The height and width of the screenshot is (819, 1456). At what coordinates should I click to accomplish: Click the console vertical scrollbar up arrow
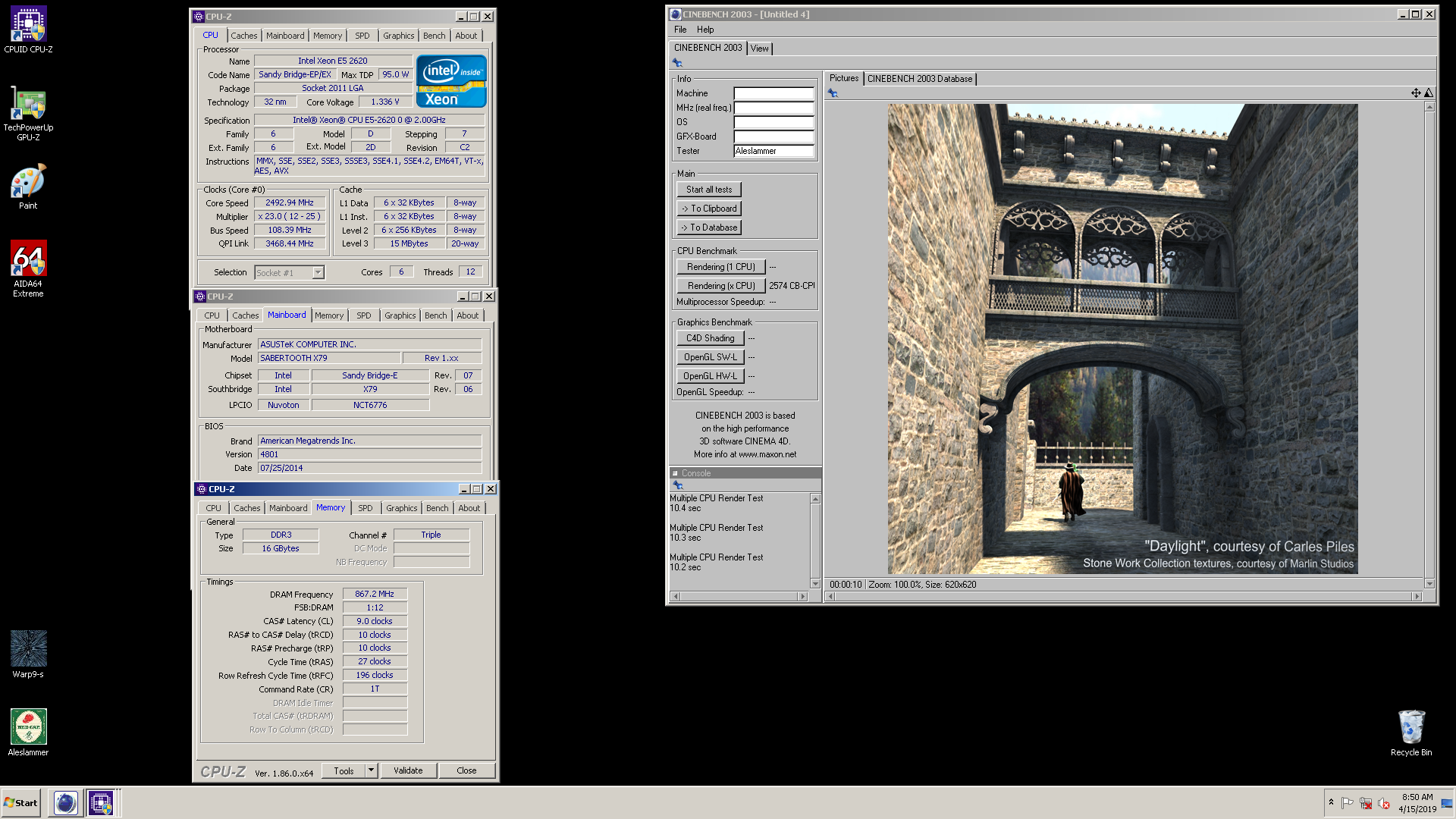815,498
